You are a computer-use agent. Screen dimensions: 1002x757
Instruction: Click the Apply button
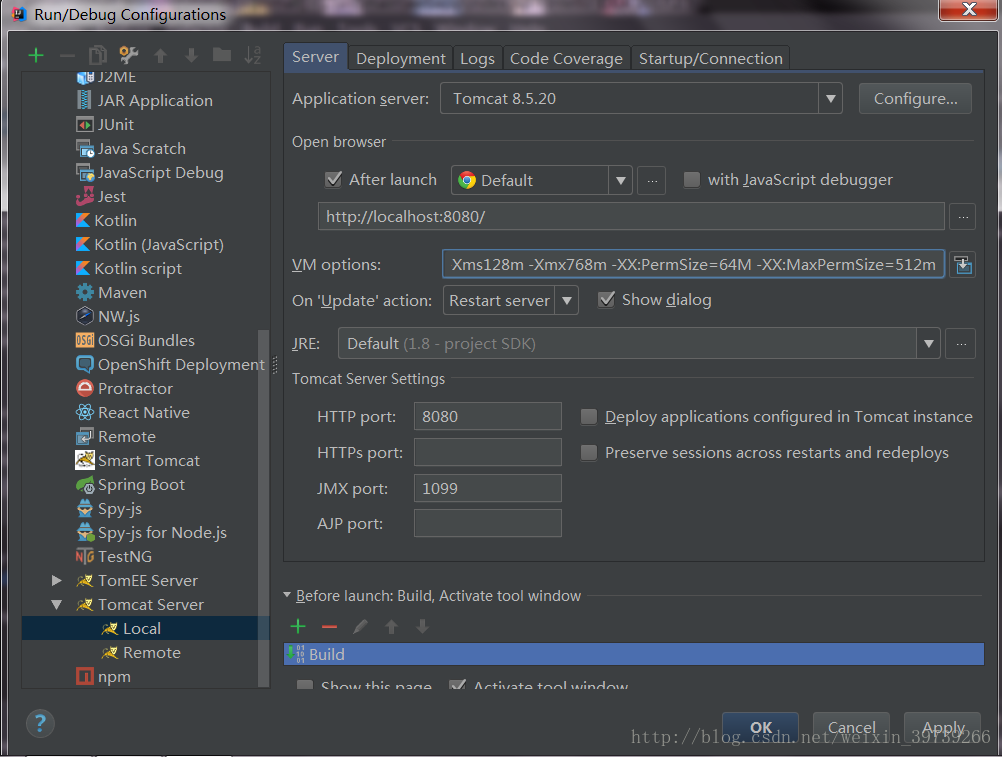point(943,728)
